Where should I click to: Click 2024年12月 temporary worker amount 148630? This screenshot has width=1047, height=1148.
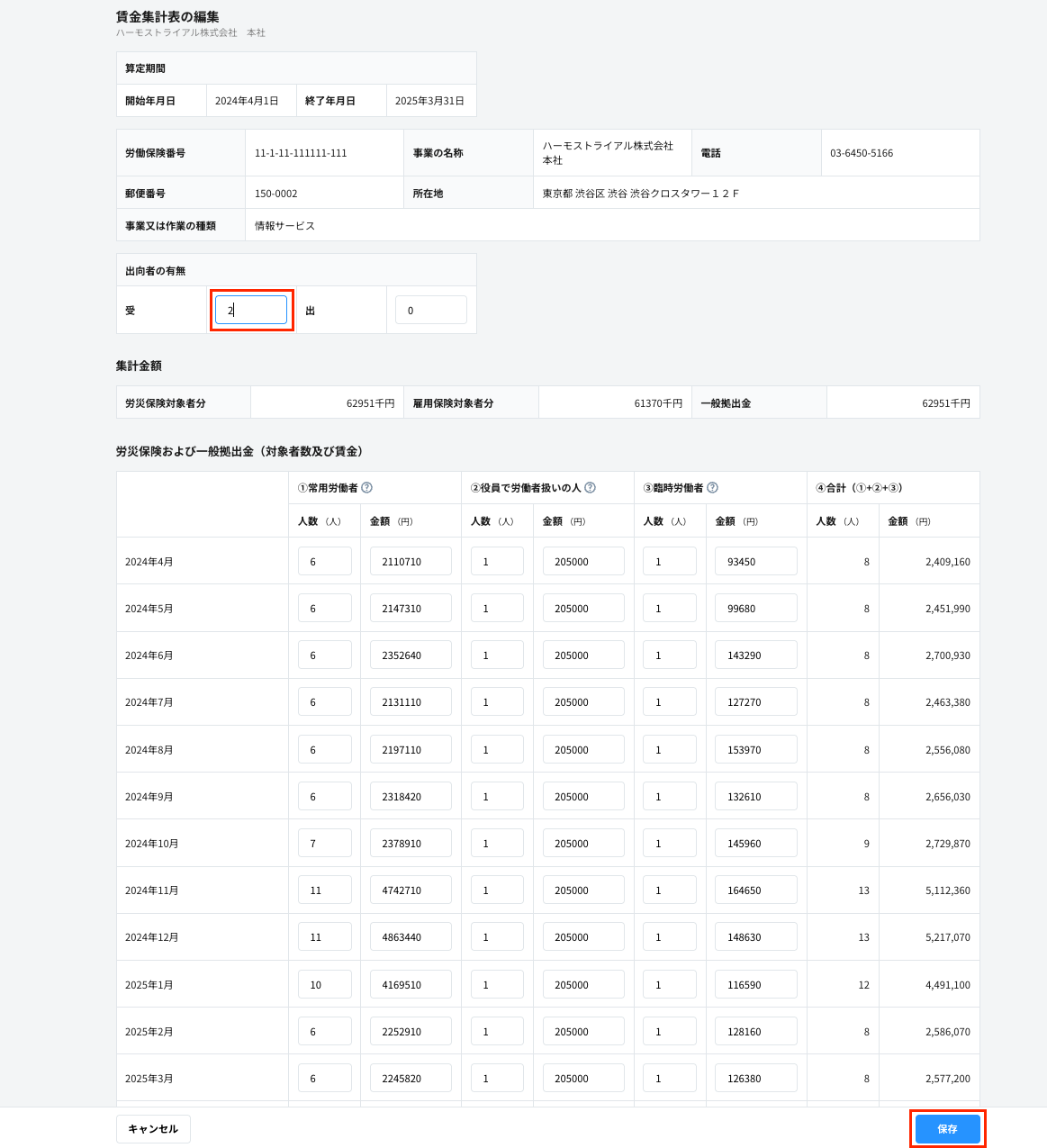point(755,936)
